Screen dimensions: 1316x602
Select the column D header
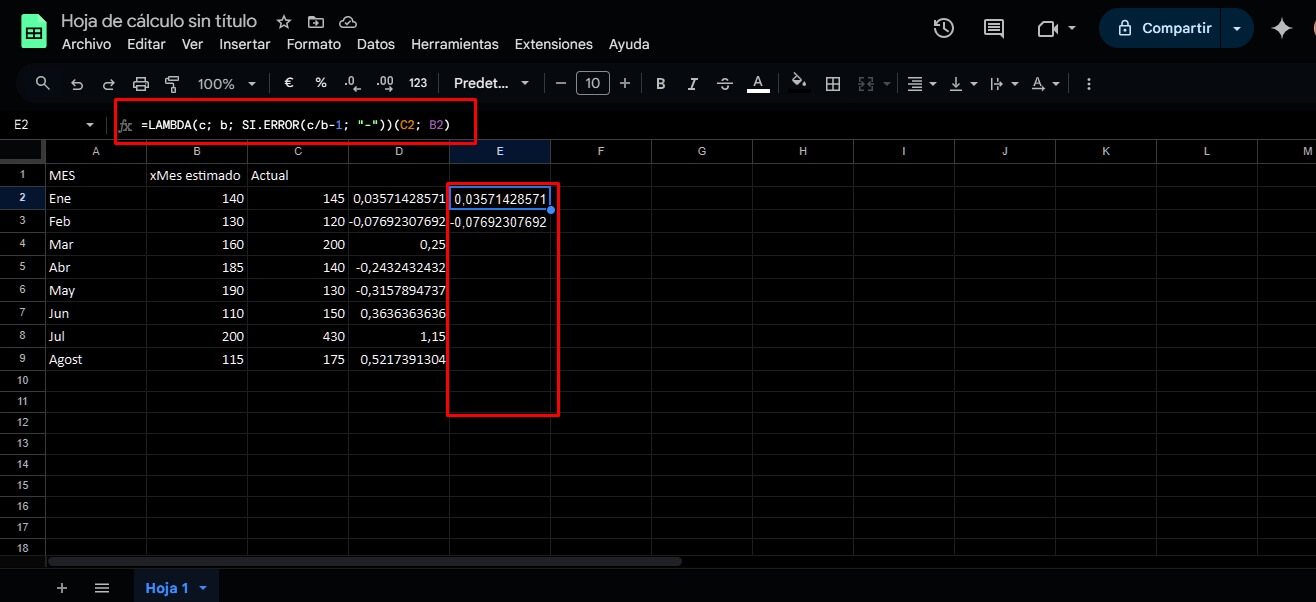click(x=399, y=151)
